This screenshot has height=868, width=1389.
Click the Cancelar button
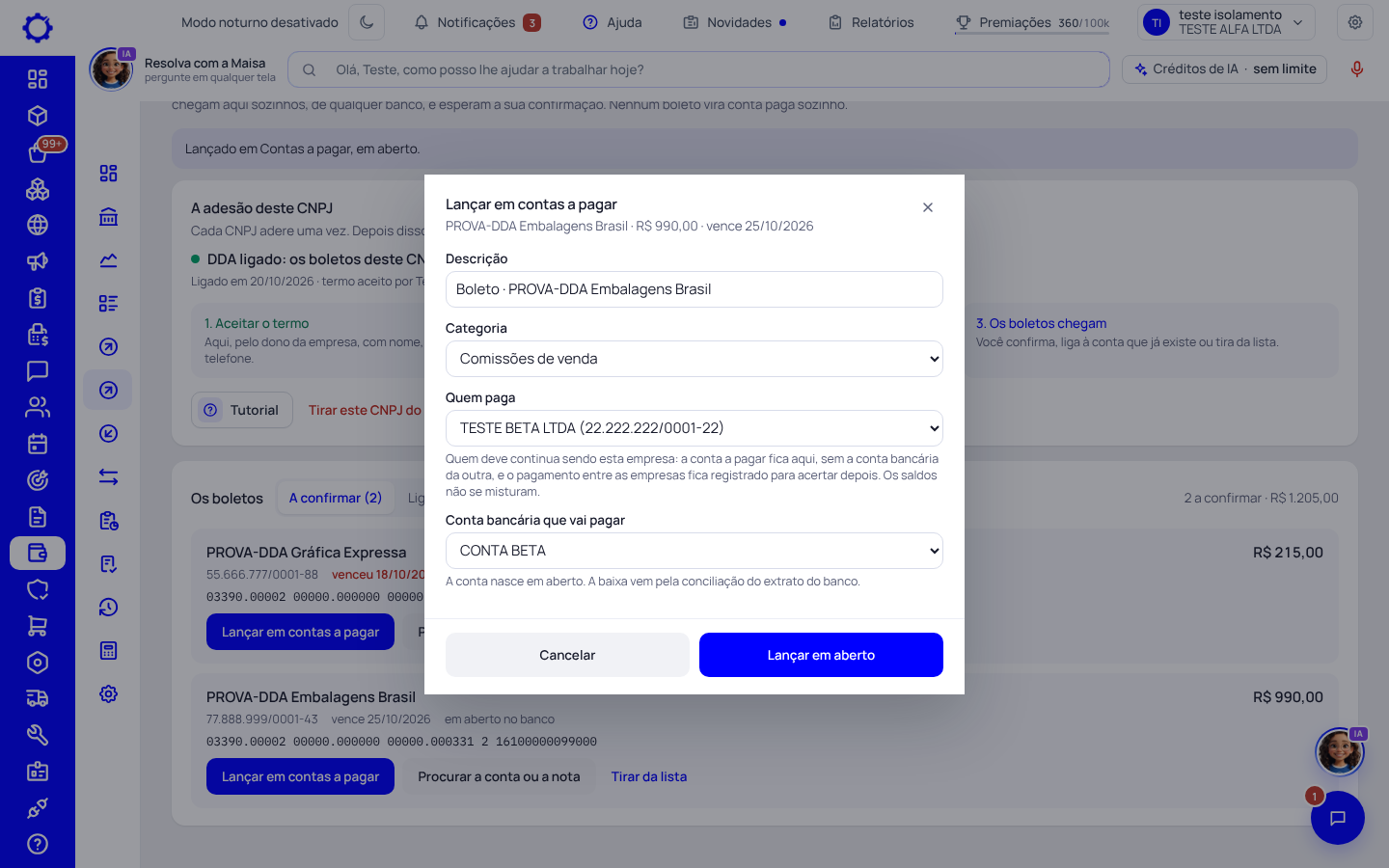coord(567,655)
